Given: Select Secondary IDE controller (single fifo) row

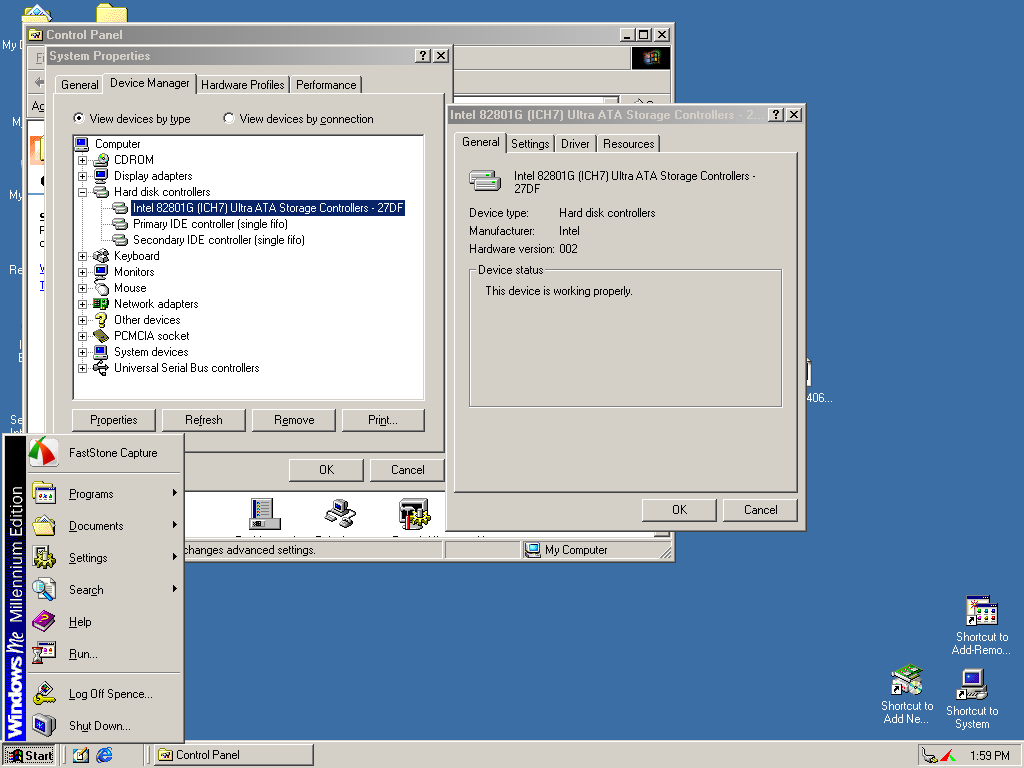Looking at the screenshot, I should click(x=218, y=240).
